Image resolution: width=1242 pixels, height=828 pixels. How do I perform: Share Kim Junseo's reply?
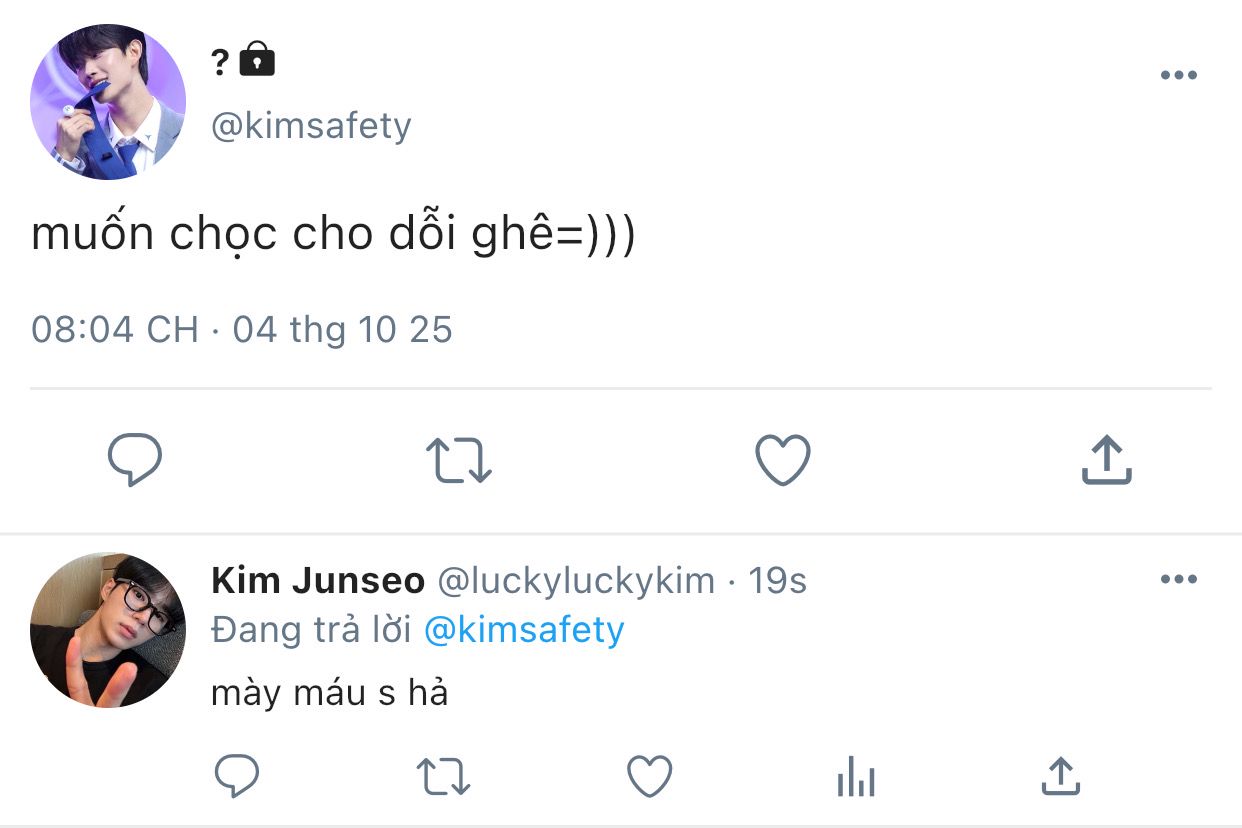[x=1060, y=776]
